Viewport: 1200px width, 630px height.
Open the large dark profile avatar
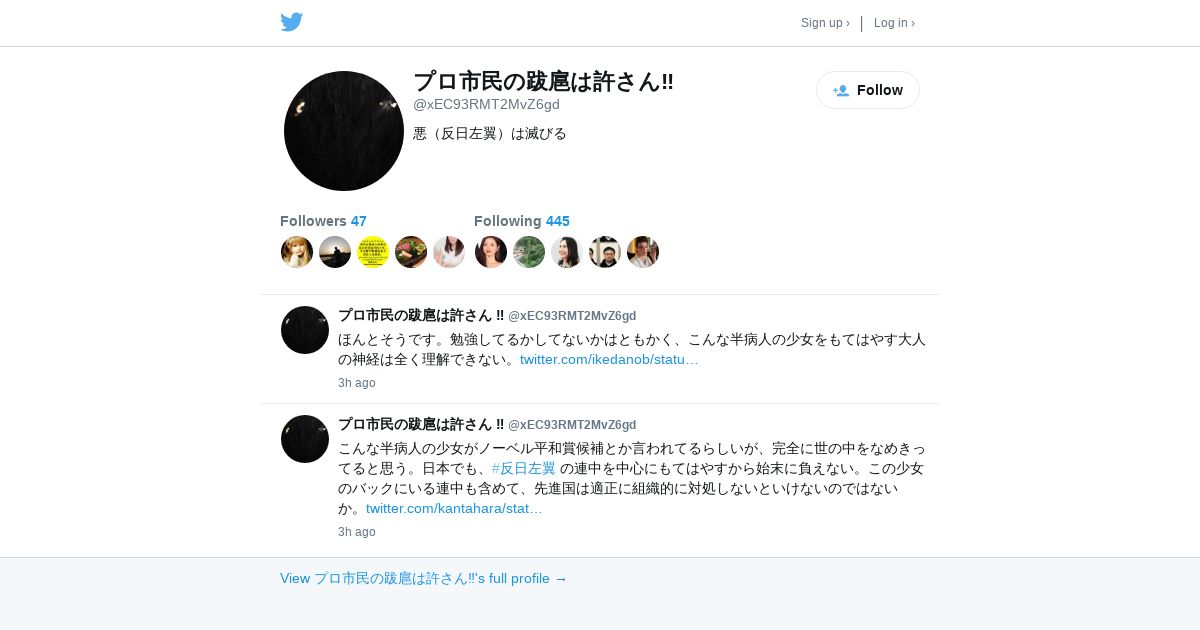pos(344,131)
